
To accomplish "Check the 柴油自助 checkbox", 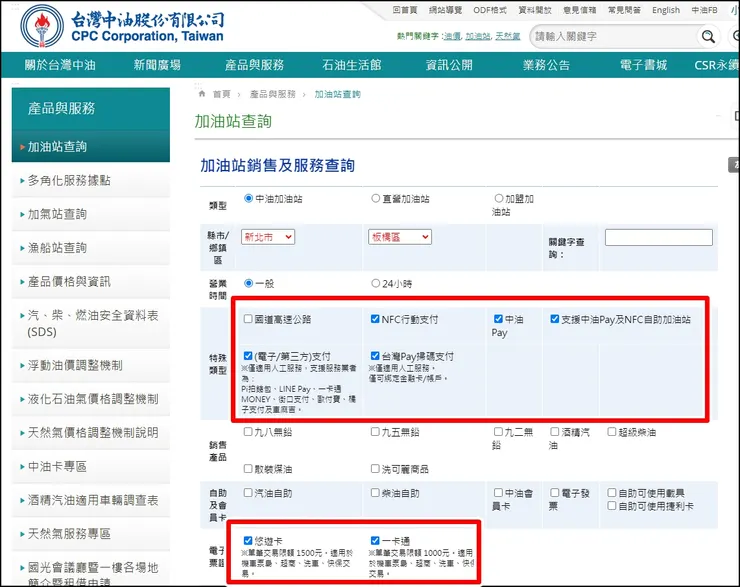I will point(375,493).
